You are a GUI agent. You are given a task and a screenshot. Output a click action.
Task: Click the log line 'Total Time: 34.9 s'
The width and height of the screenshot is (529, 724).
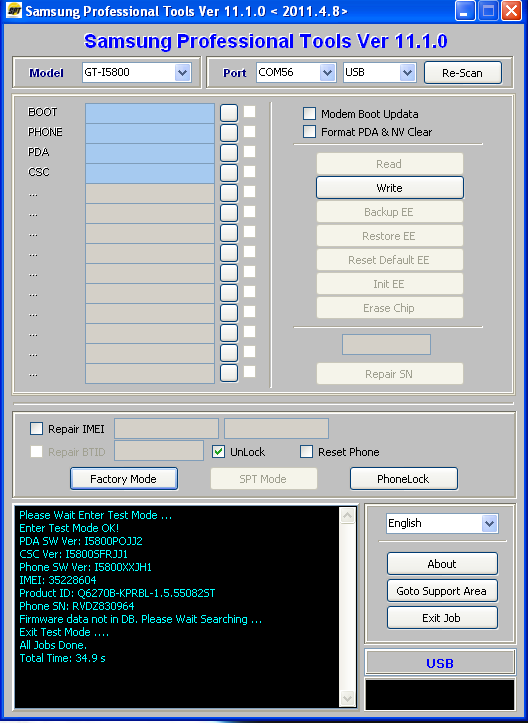coord(62,658)
